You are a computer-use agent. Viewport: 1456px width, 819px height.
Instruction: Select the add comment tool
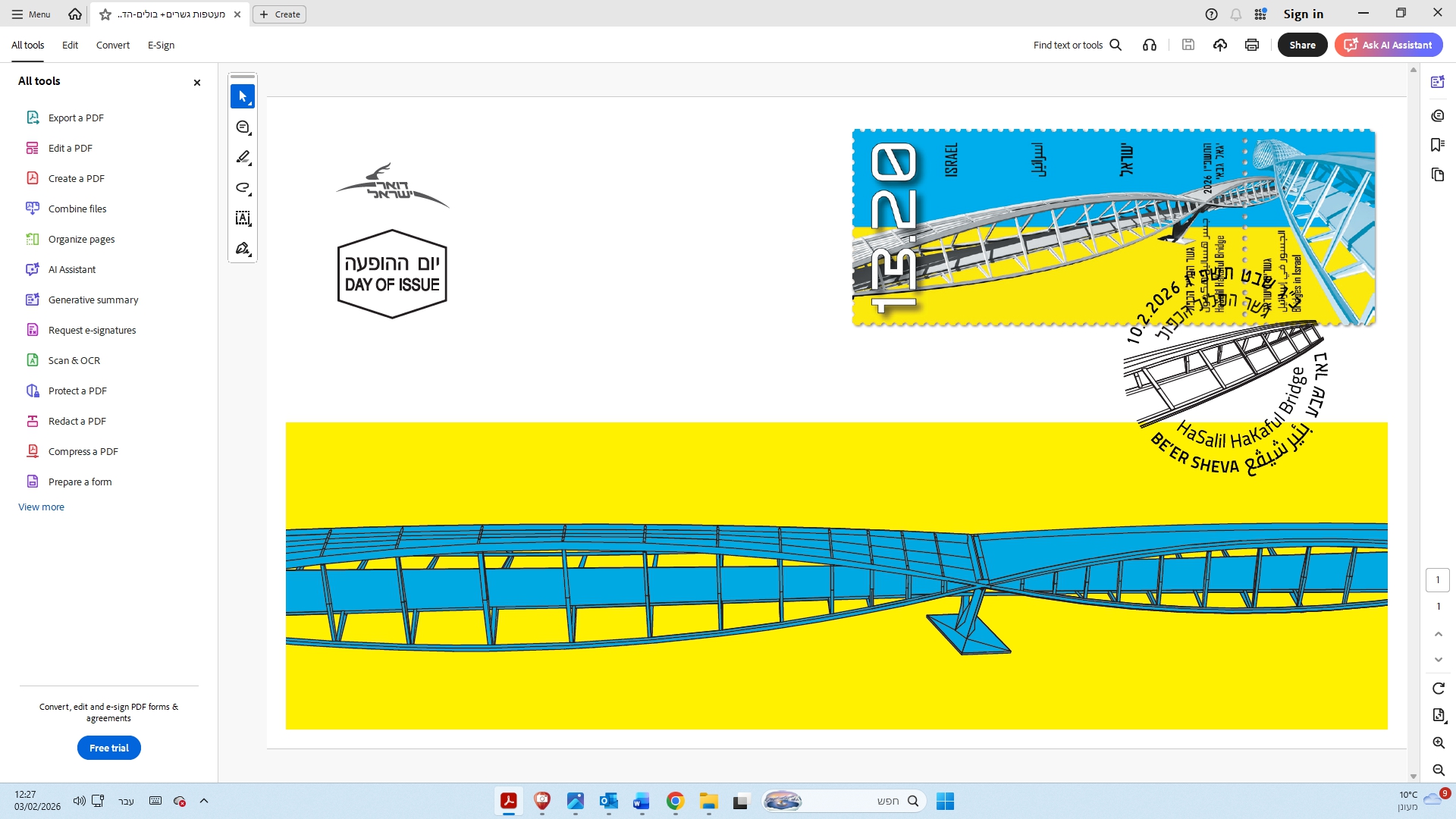[243, 127]
